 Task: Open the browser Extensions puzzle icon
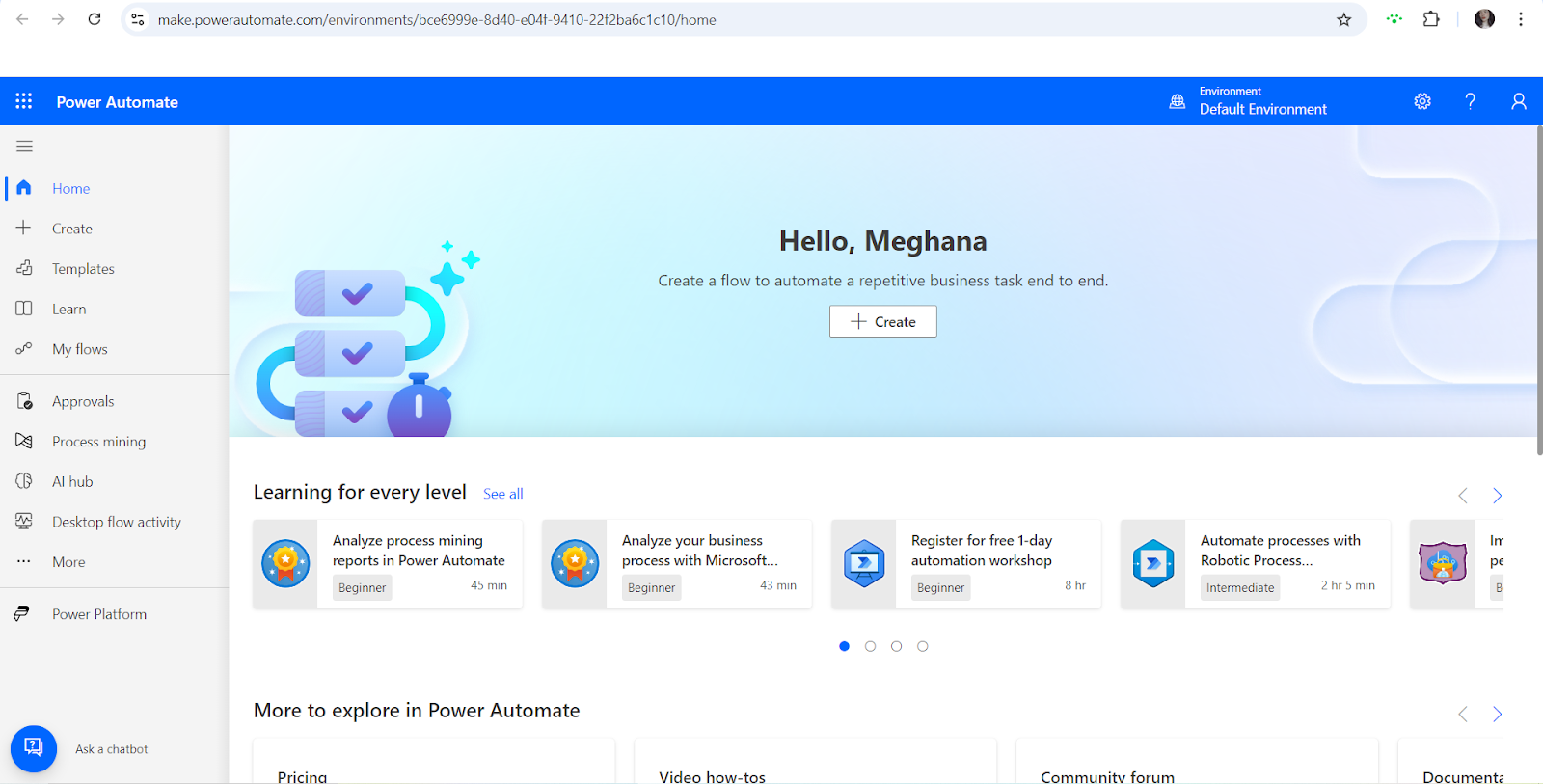[1431, 19]
